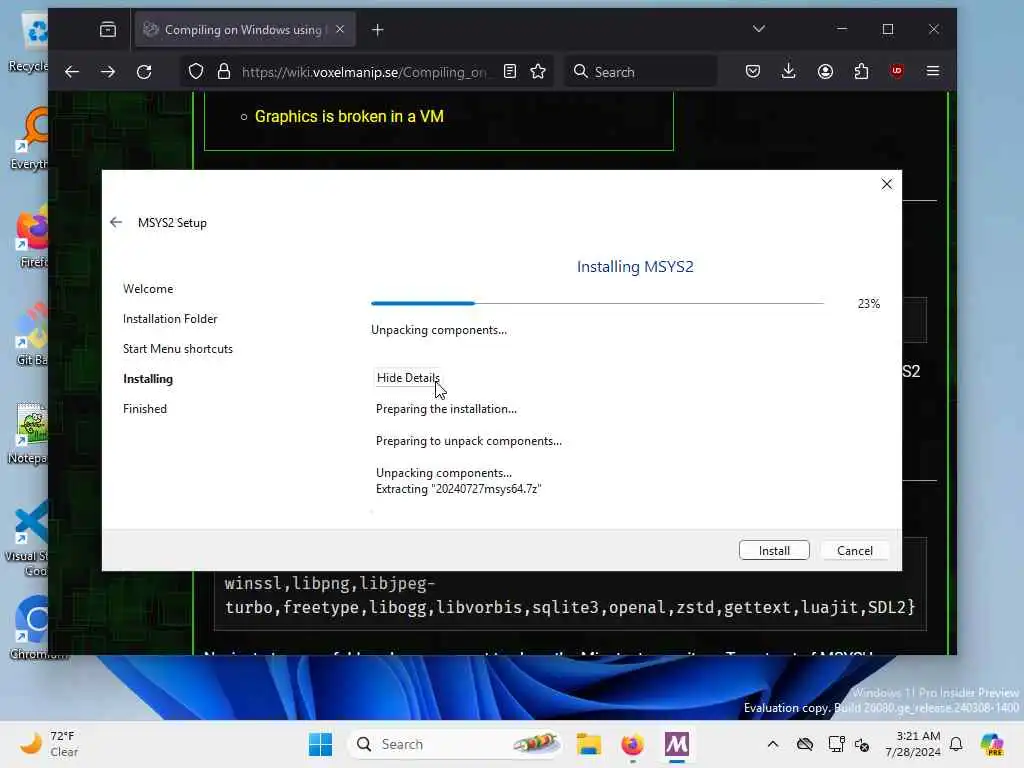This screenshot has height=768, width=1024.
Task: Click the site security padlock icon
Action: (x=224, y=72)
